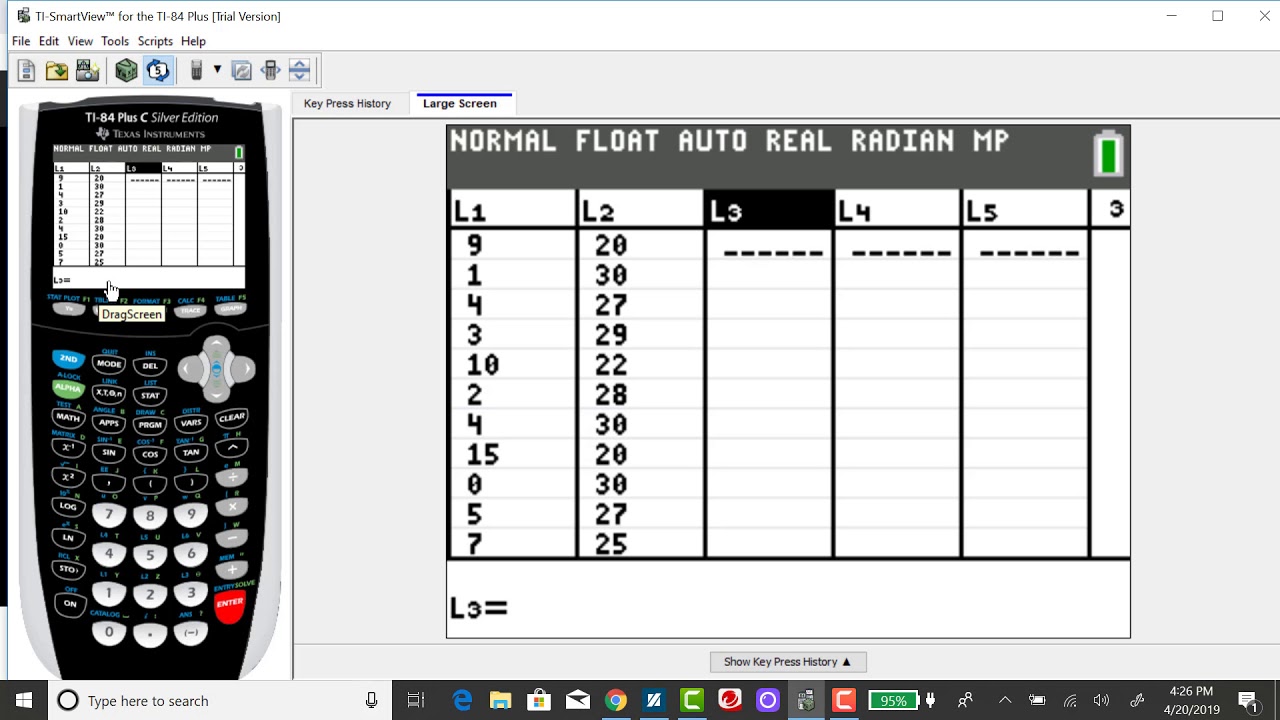Click the VARS calculator key
This screenshot has width=1280, height=720.
pos(191,423)
